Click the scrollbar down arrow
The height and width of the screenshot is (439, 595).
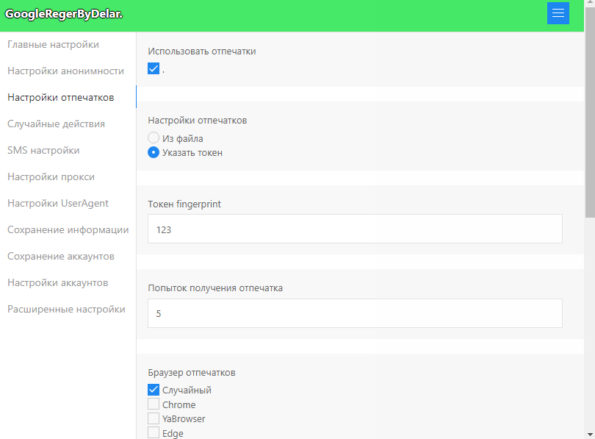pyautogui.click(x=590, y=434)
